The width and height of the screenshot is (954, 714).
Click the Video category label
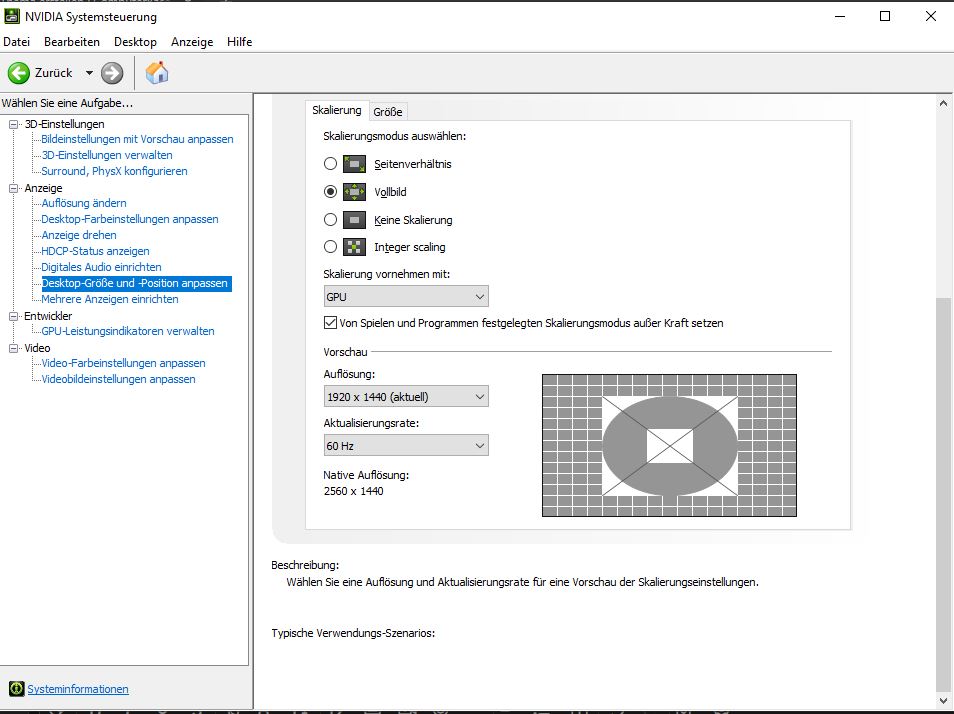coord(37,348)
